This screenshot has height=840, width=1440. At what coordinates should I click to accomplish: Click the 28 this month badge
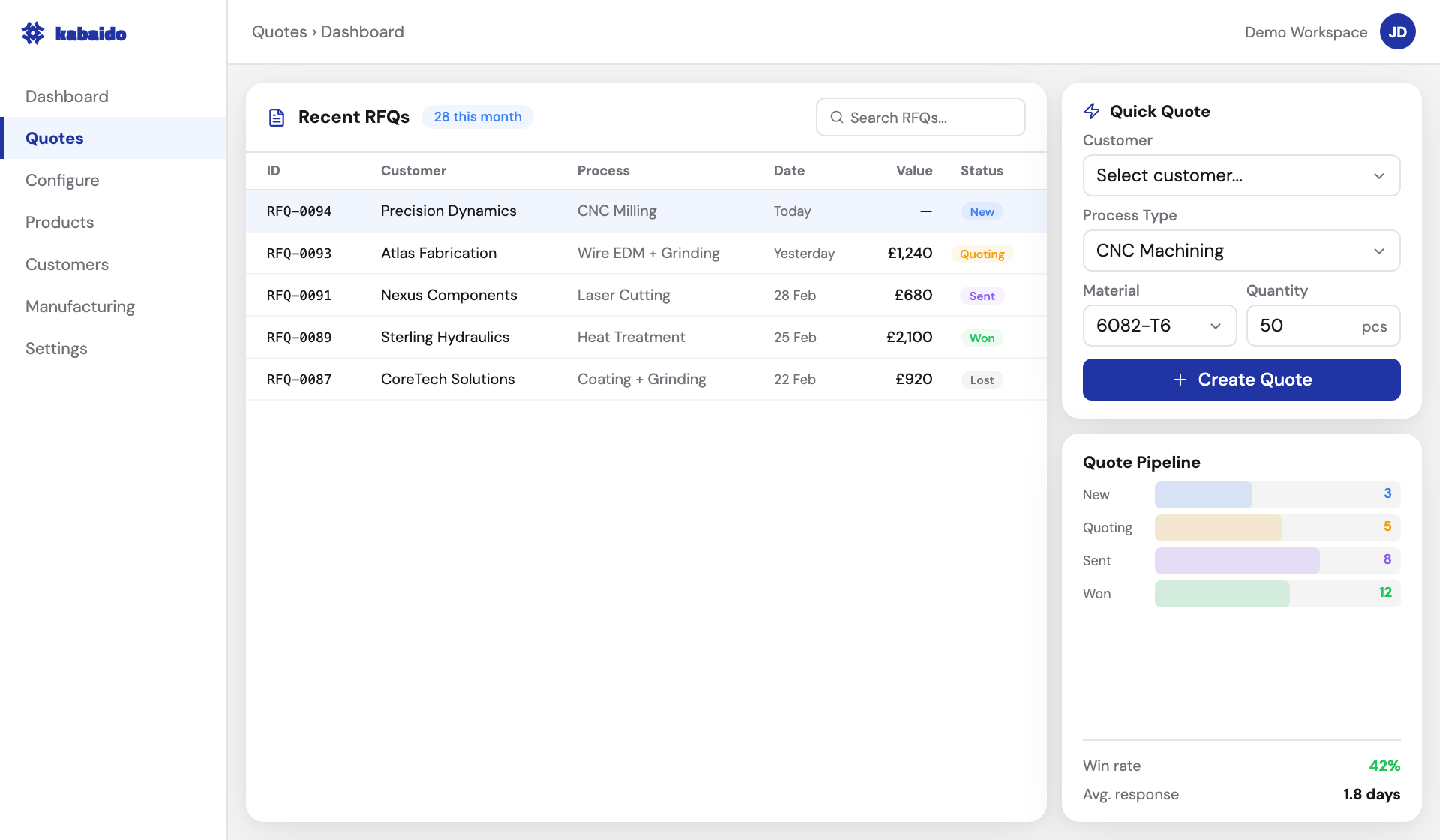[x=478, y=116]
